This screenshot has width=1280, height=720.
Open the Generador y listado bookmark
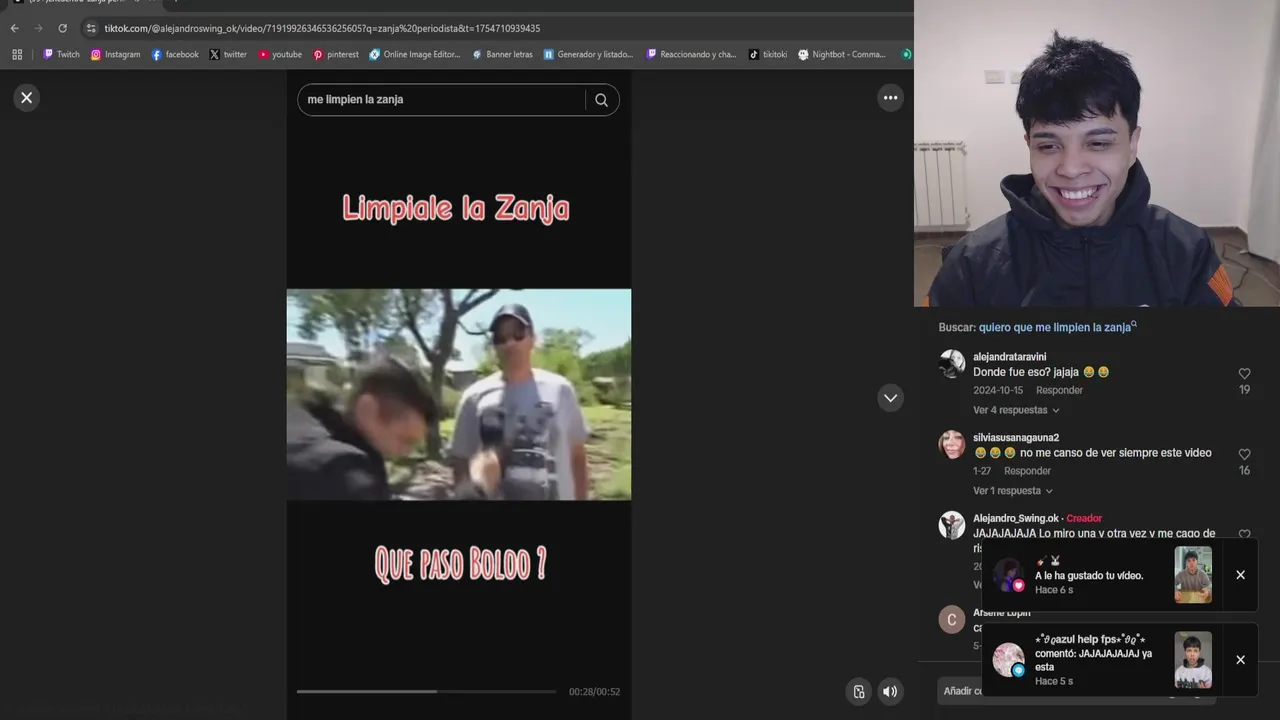588,54
